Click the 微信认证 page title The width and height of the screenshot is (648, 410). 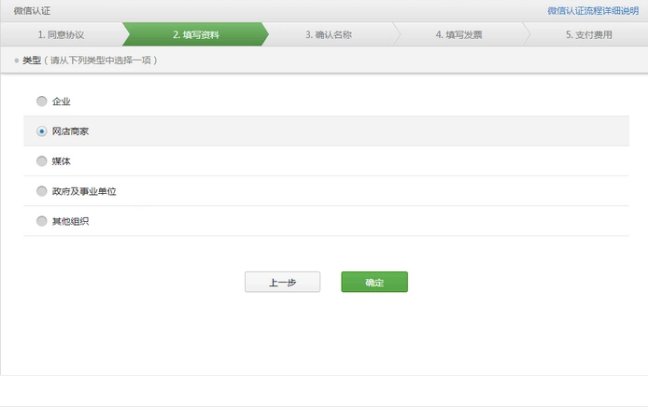click(x=32, y=10)
